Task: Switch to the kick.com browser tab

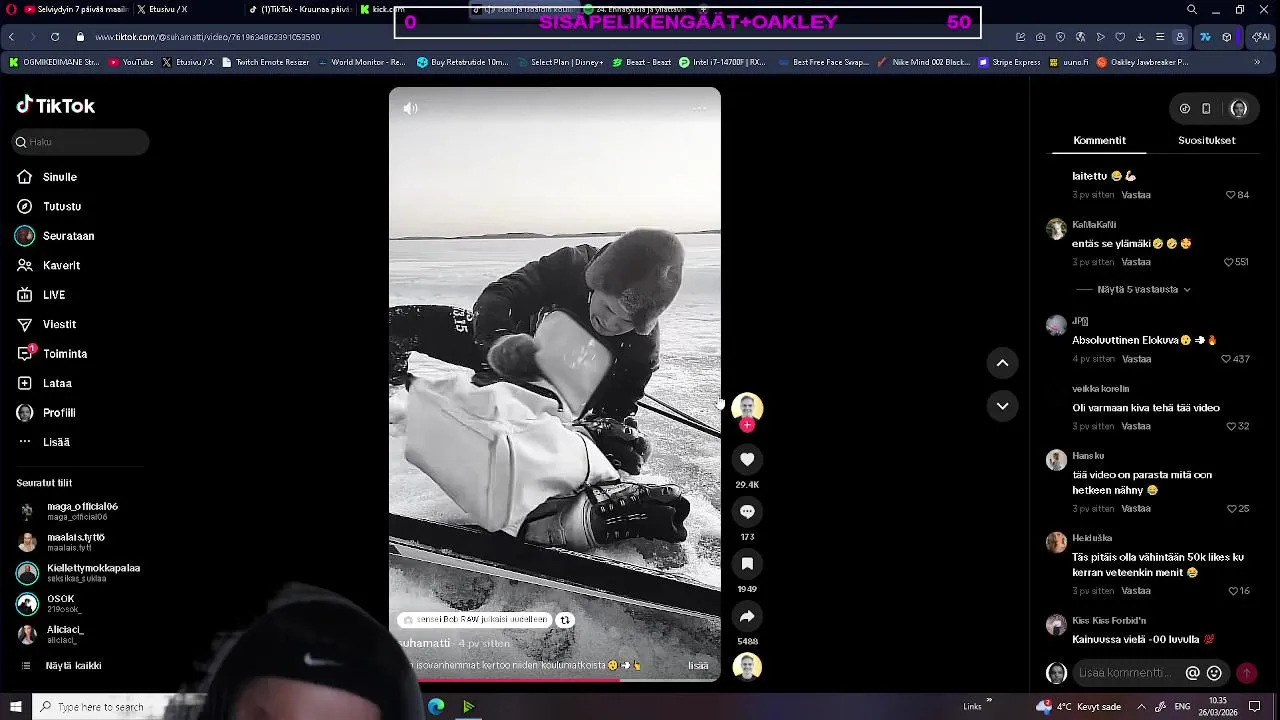Action: click(x=382, y=9)
